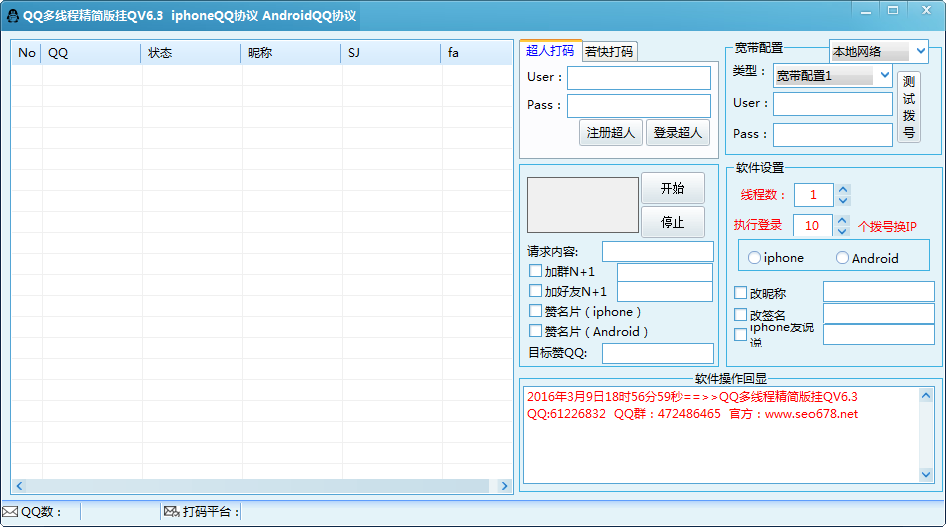This screenshot has width=946, height=527.
Task: Click the 目标赞QQ input field
Action: coord(658,353)
